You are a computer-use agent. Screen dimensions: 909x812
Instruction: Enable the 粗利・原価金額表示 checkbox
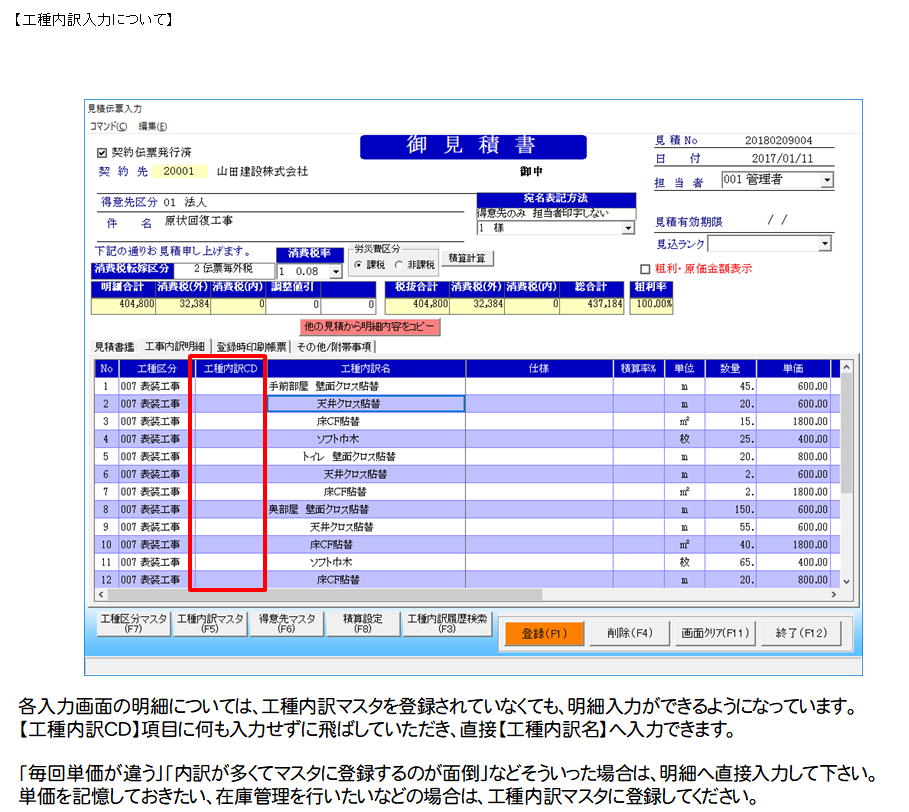[x=645, y=269]
